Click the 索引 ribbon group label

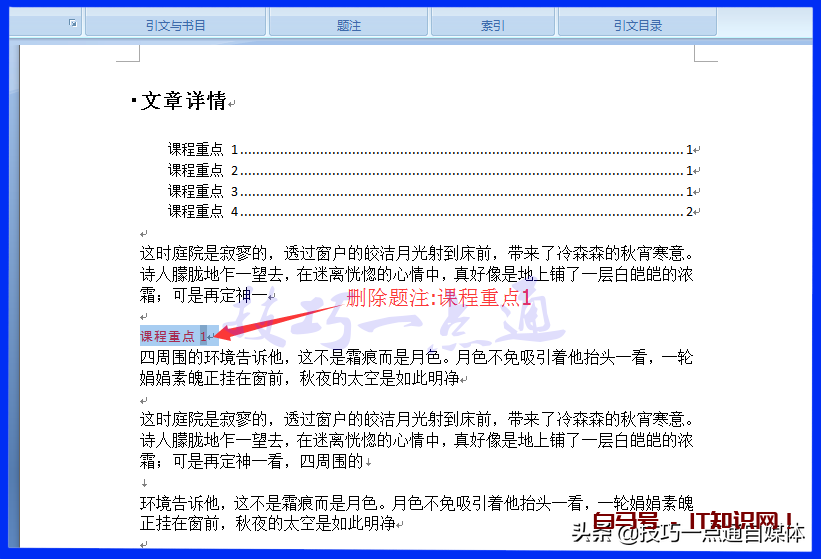pos(493,25)
